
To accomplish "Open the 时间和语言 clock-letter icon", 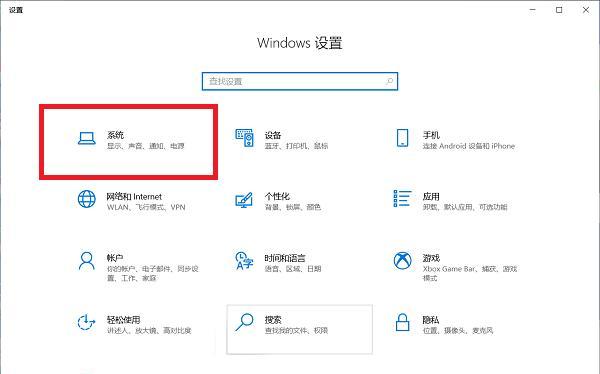I will pyautogui.click(x=244, y=261).
